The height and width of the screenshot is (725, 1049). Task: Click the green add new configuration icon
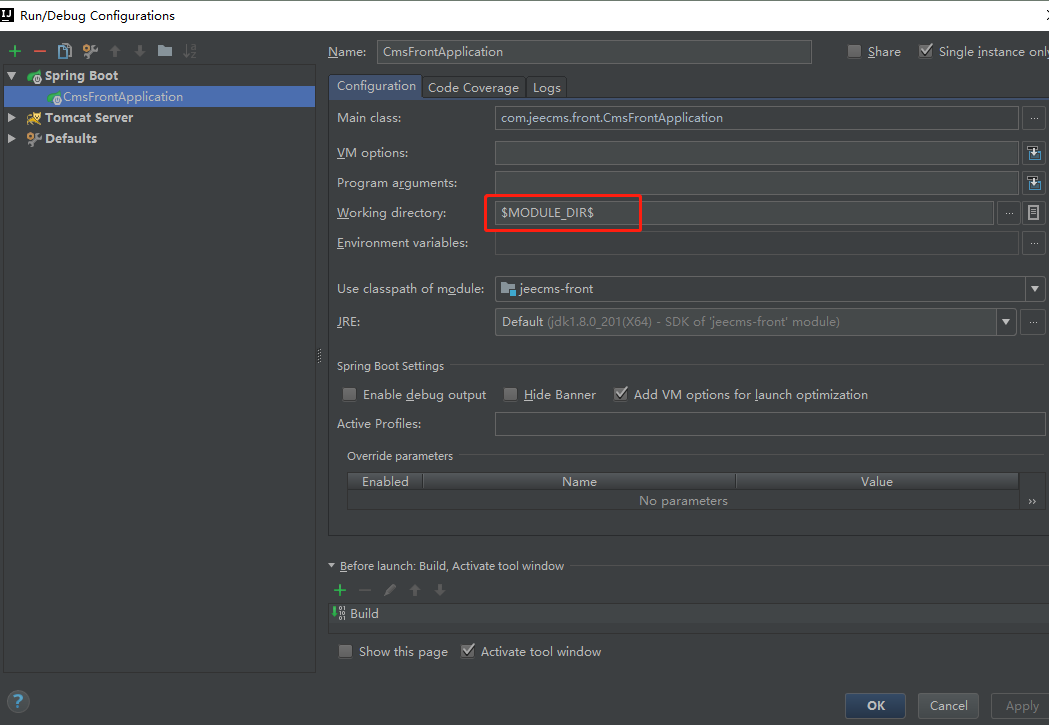point(15,51)
